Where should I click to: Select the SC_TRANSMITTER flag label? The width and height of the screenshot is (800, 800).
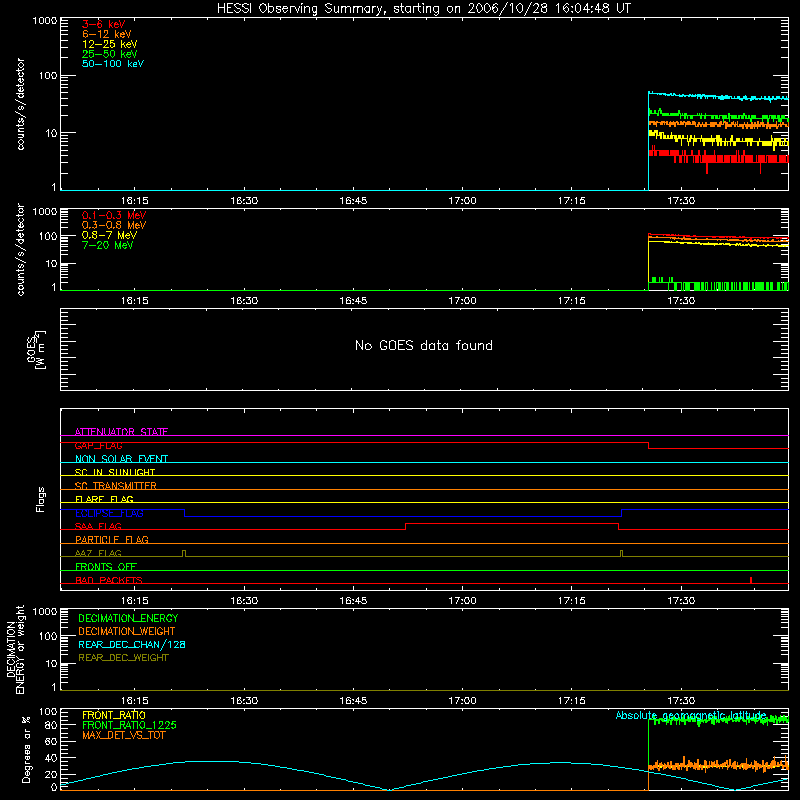pos(116,485)
